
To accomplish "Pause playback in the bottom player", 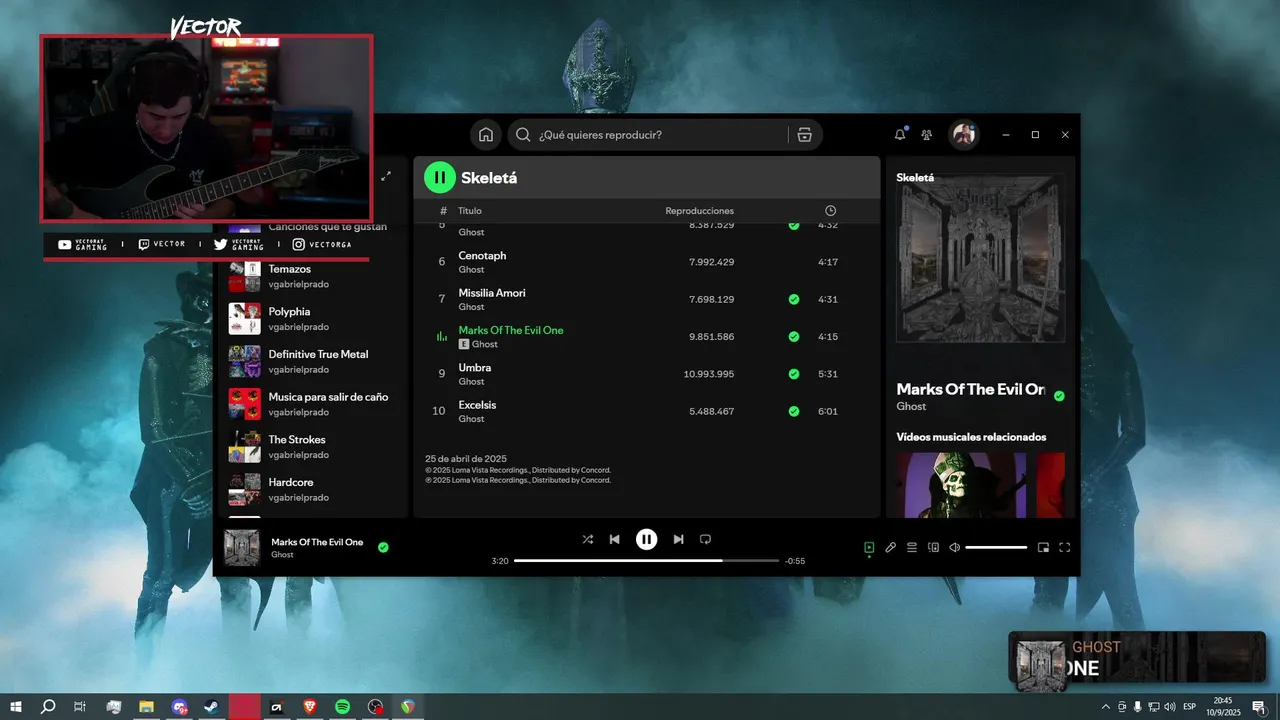I will pyautogui.click(x=647, y=539).
